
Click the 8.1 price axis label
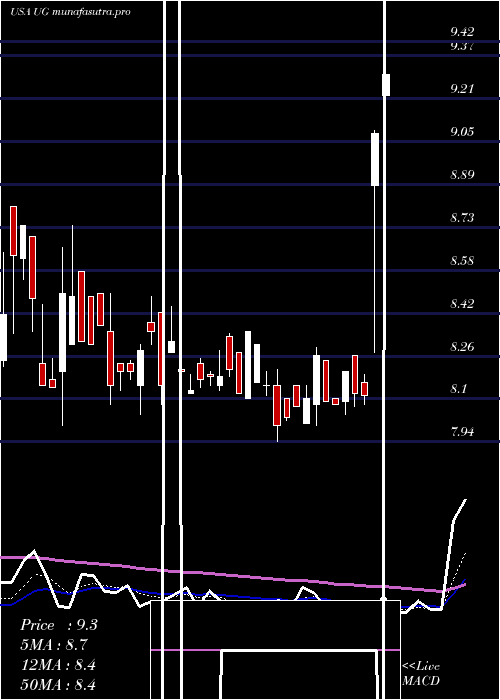tap(458, 389)
